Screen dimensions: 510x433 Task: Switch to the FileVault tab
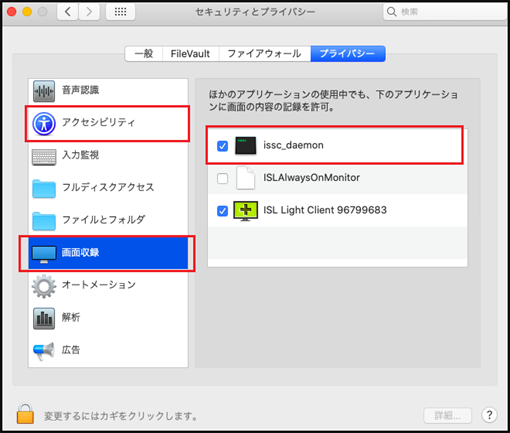click(190, 54)
